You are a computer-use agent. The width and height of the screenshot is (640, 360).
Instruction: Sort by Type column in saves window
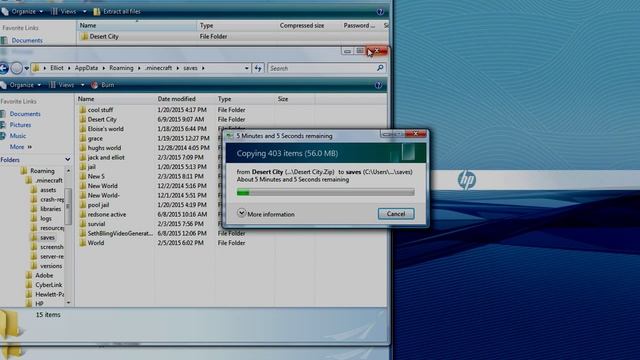(x=245, y=99)
